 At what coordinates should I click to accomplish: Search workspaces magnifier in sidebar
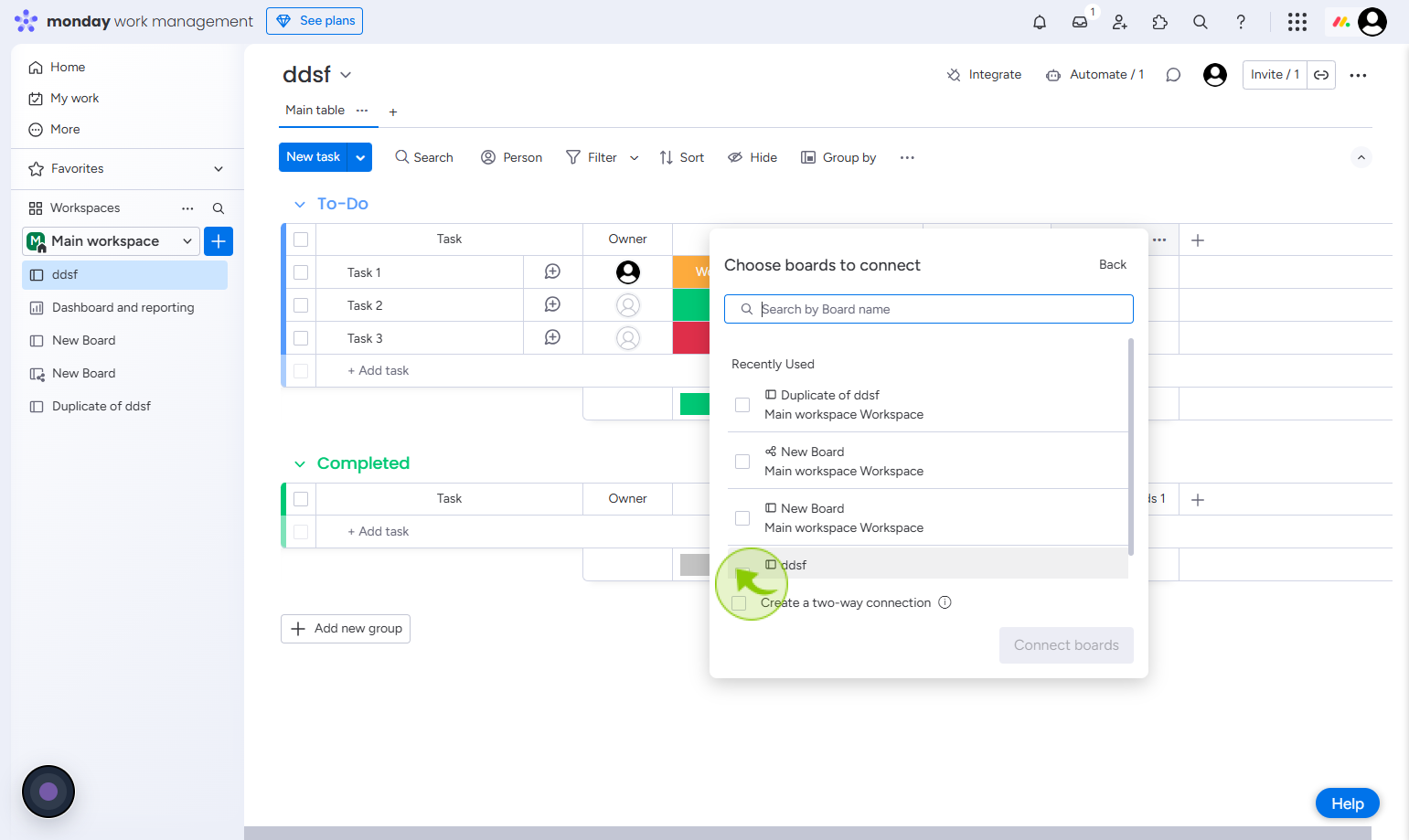click(x=219, y=208)
